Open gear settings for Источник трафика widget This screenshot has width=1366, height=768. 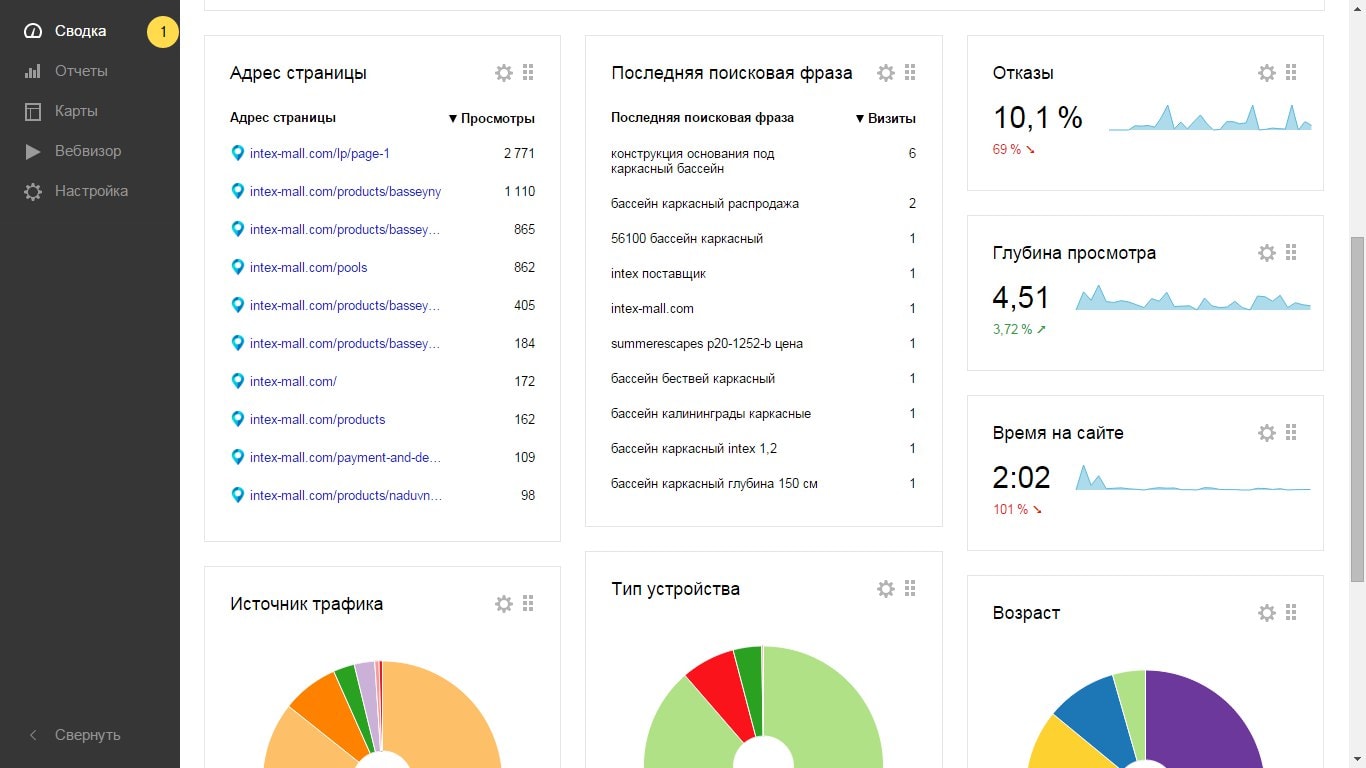point(504,603)
